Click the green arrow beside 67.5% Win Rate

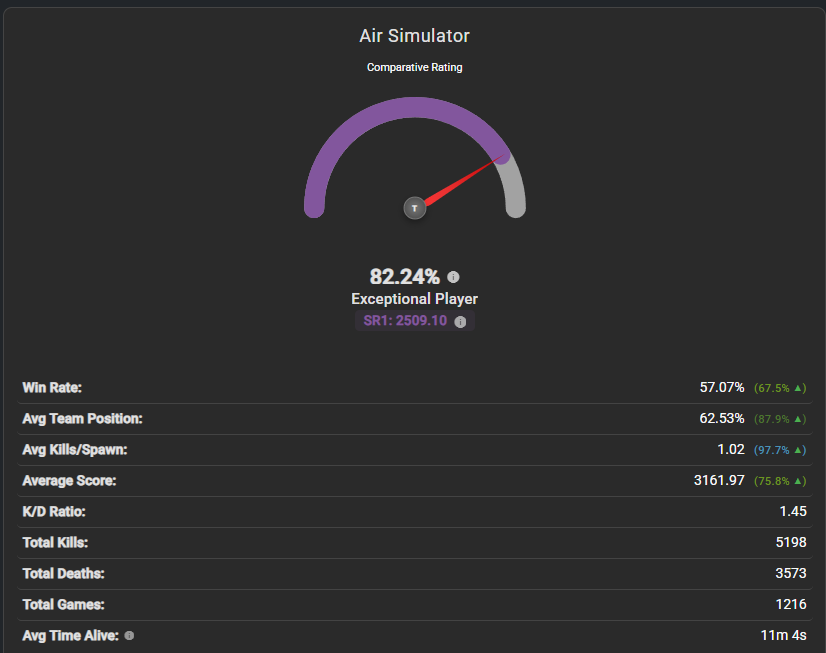click(798, 388)
